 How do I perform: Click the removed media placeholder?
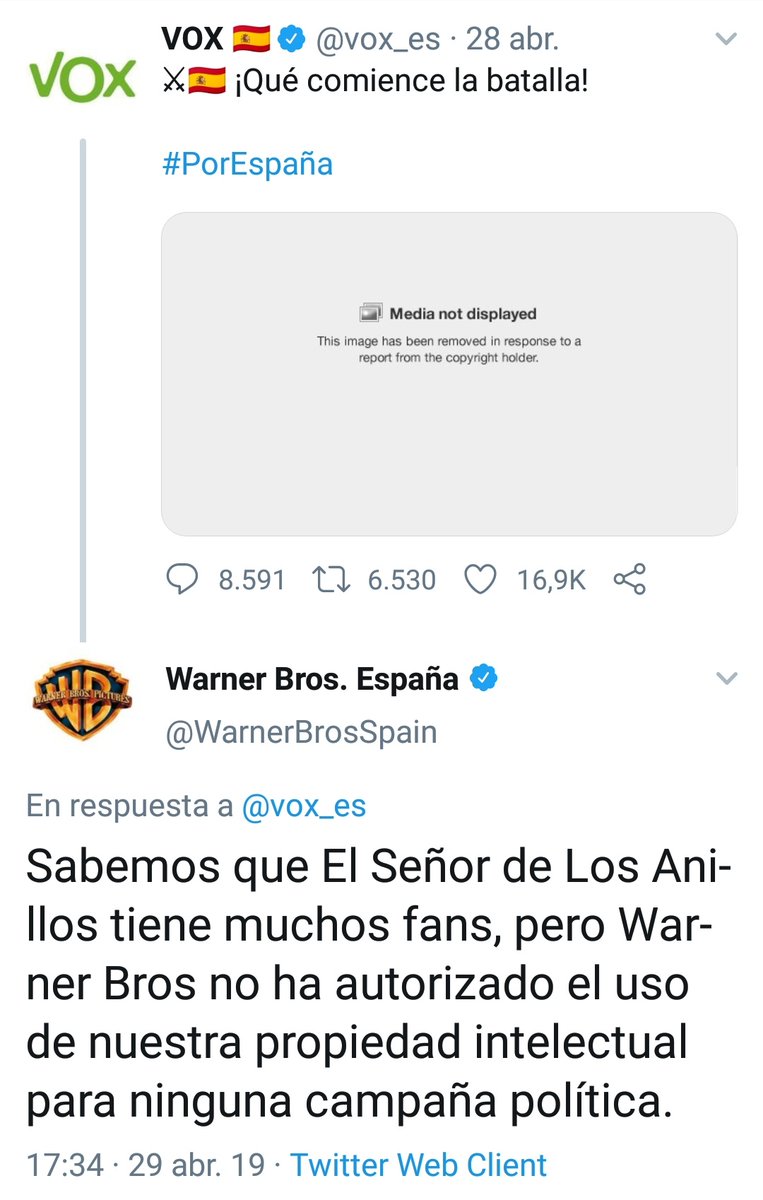449,374
